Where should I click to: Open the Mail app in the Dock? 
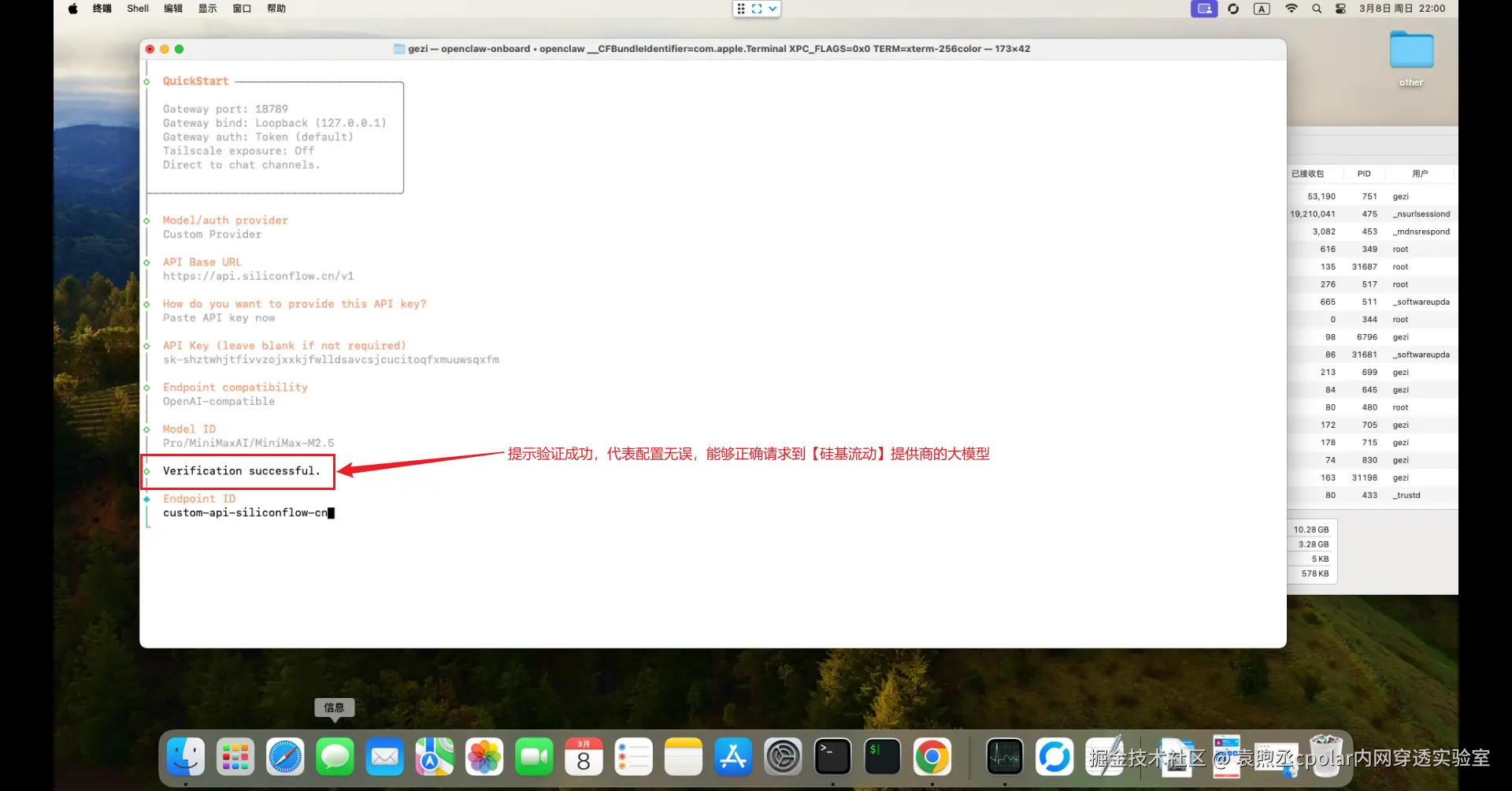(385, 757)
